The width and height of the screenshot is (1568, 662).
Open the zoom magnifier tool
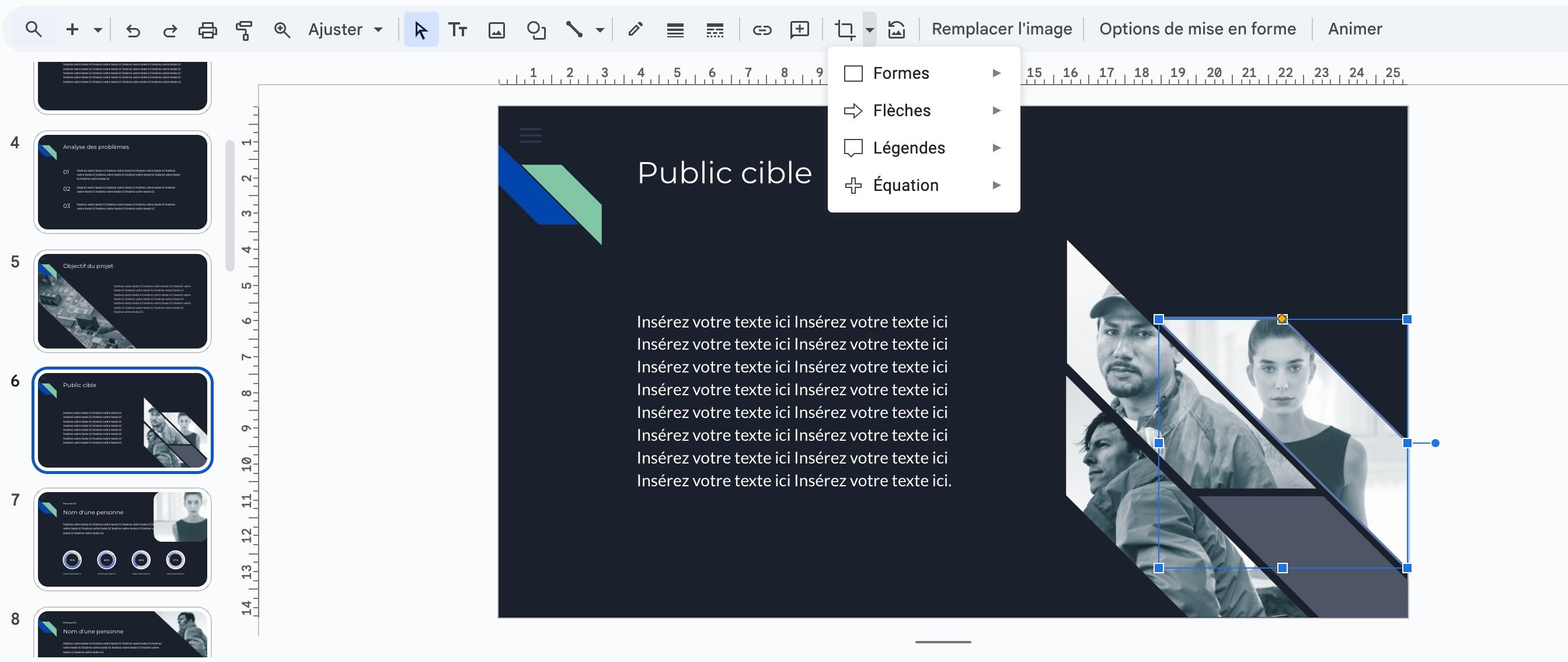point(282,29)
